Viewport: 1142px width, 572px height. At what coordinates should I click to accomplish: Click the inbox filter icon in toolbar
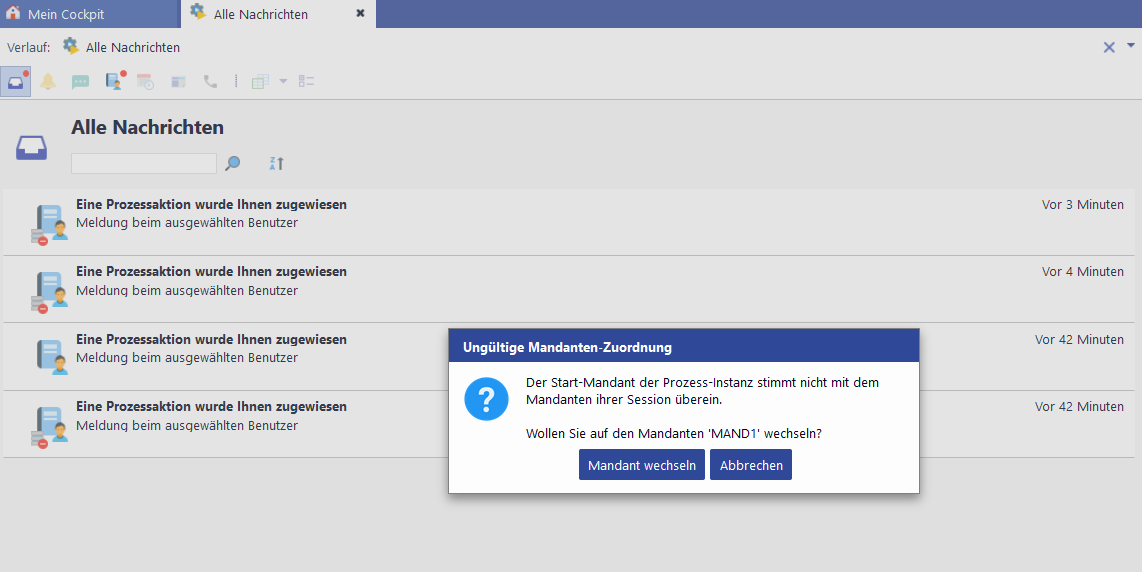pyautogui.click(x=16, y=82)
